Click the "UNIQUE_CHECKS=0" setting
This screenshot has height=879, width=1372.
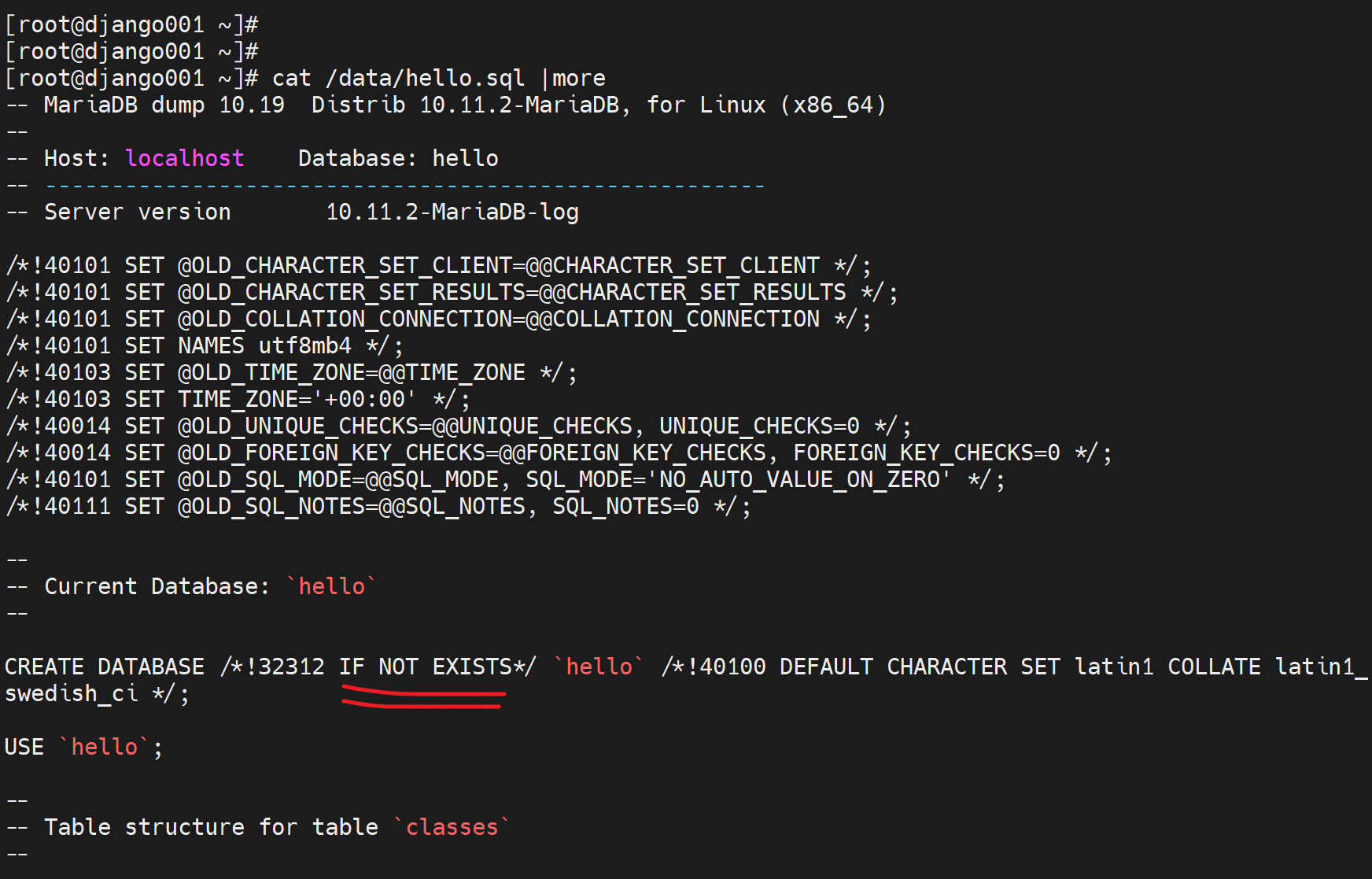(758, 426)
